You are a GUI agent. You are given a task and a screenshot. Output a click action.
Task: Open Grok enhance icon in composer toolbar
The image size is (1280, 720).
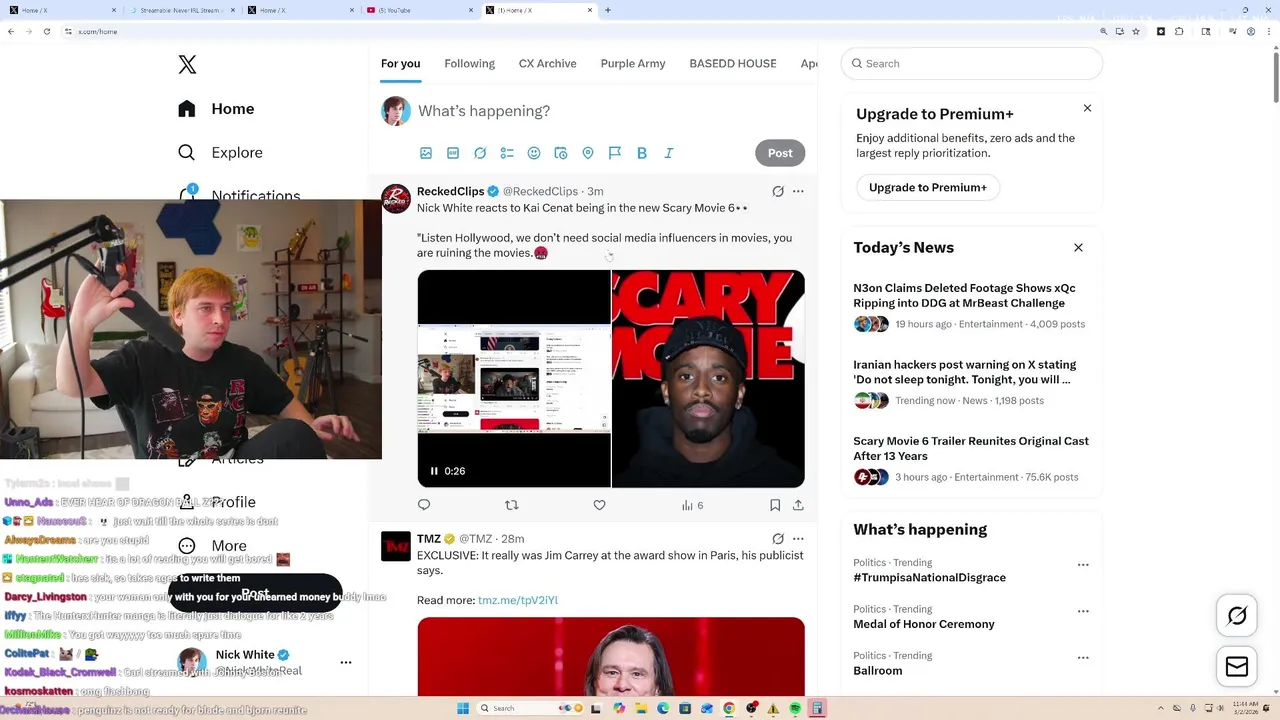coord(480,153)
